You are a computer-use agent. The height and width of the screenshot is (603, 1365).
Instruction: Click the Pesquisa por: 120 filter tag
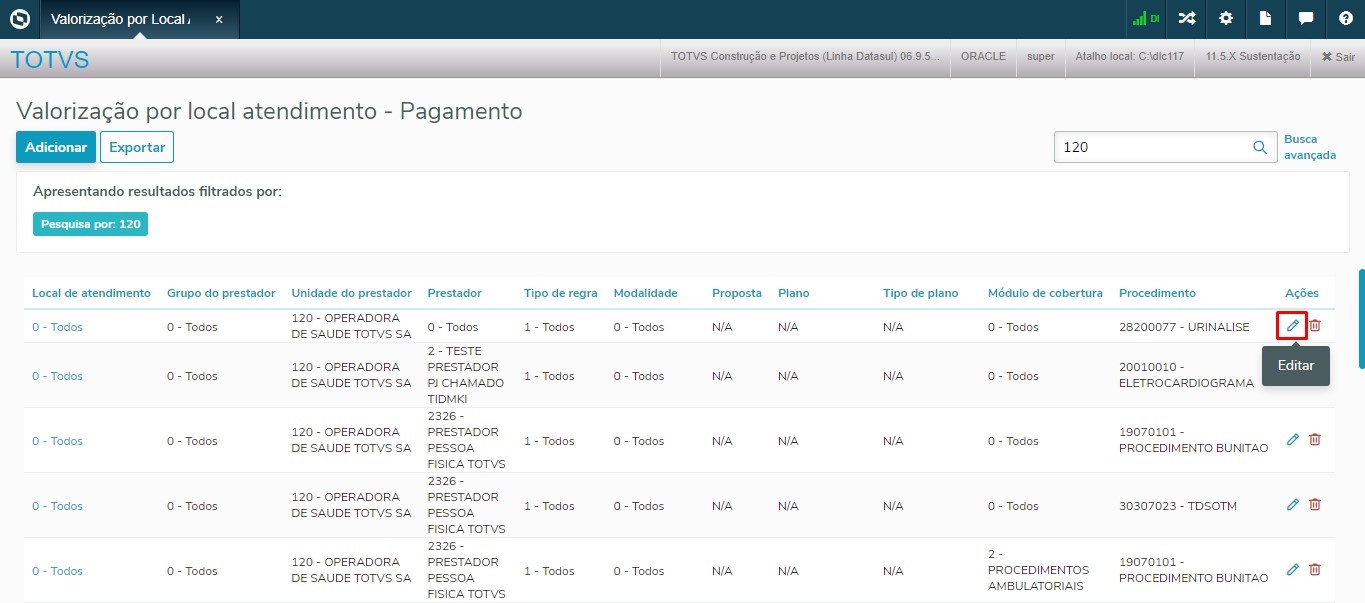(90, 224)
